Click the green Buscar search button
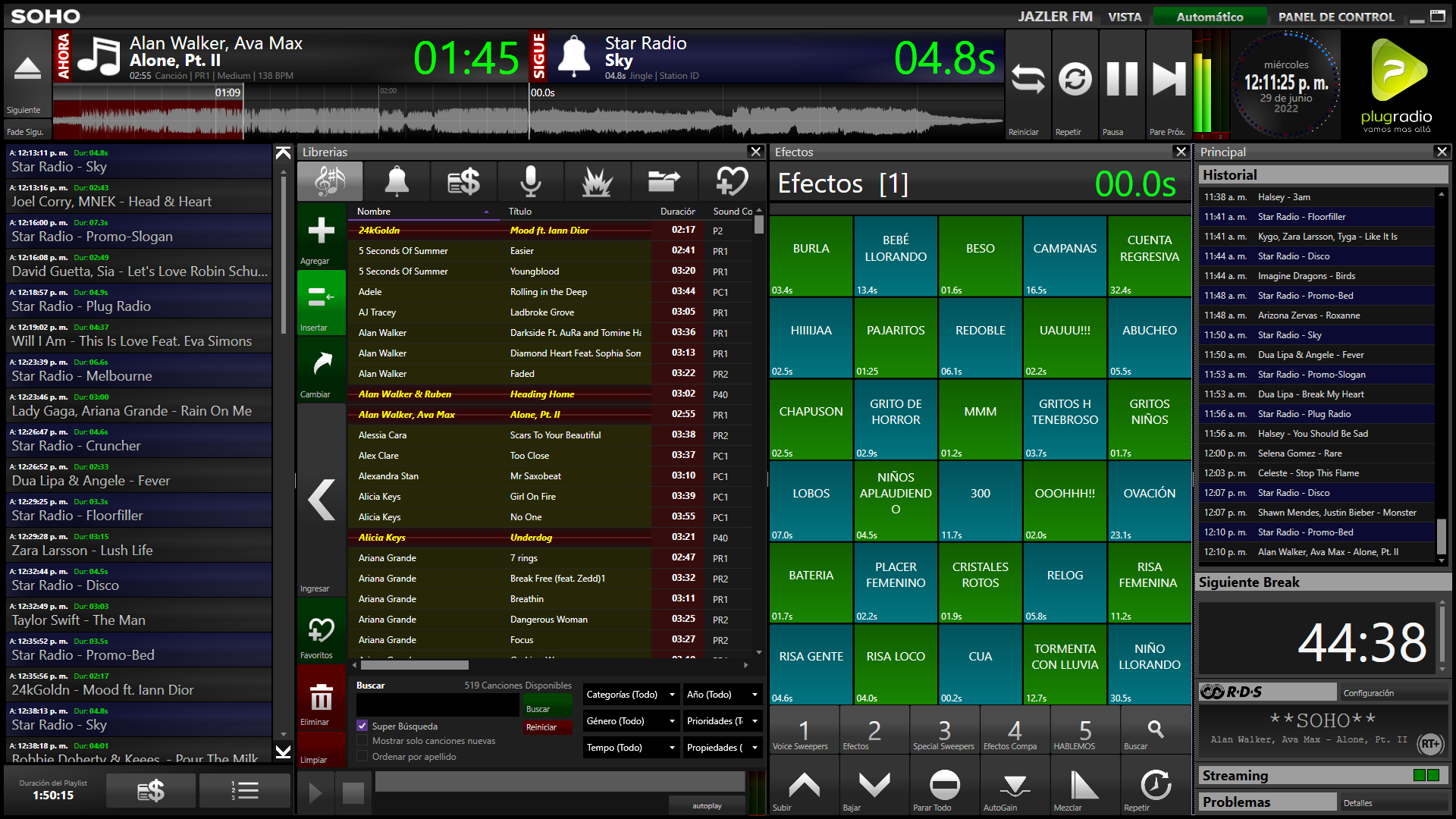 (548, 704)
